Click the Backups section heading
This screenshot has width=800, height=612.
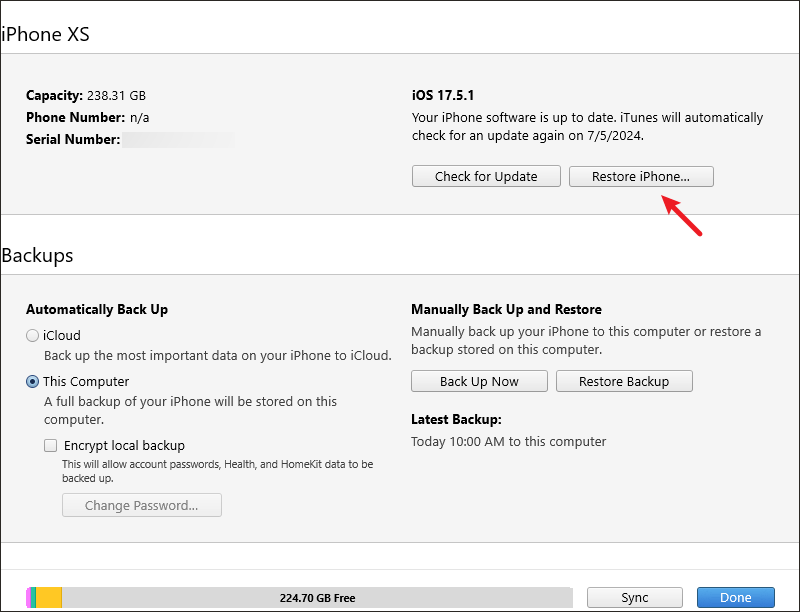point(37,255)
